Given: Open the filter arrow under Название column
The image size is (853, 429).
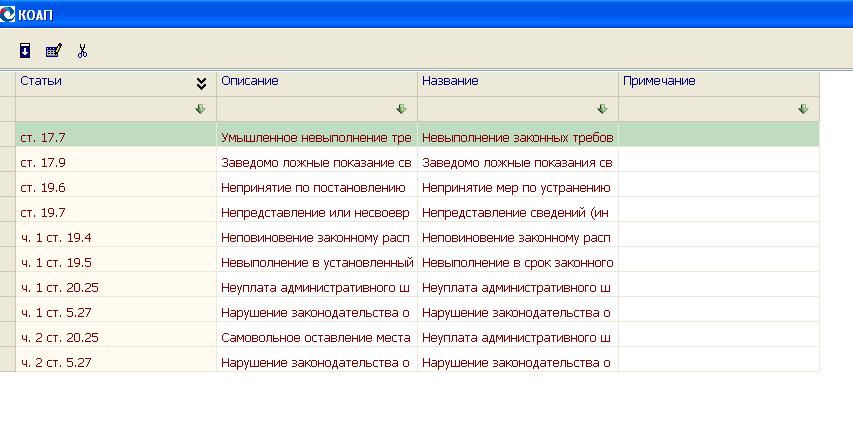Looking at the screenshot, I should tap(602, 109).
